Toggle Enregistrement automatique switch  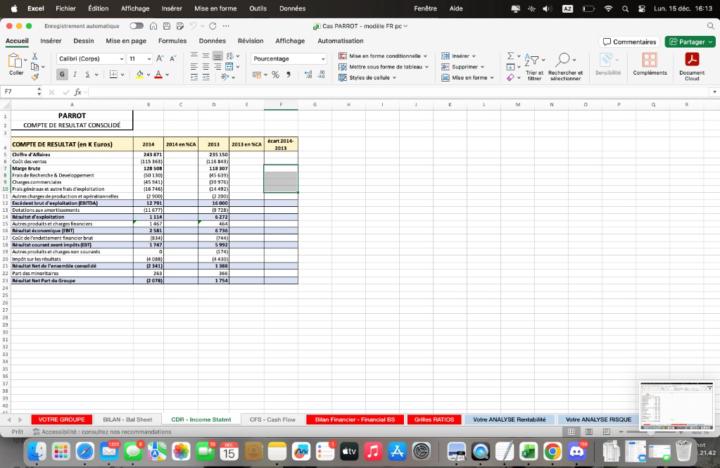[x=136, y=26]
